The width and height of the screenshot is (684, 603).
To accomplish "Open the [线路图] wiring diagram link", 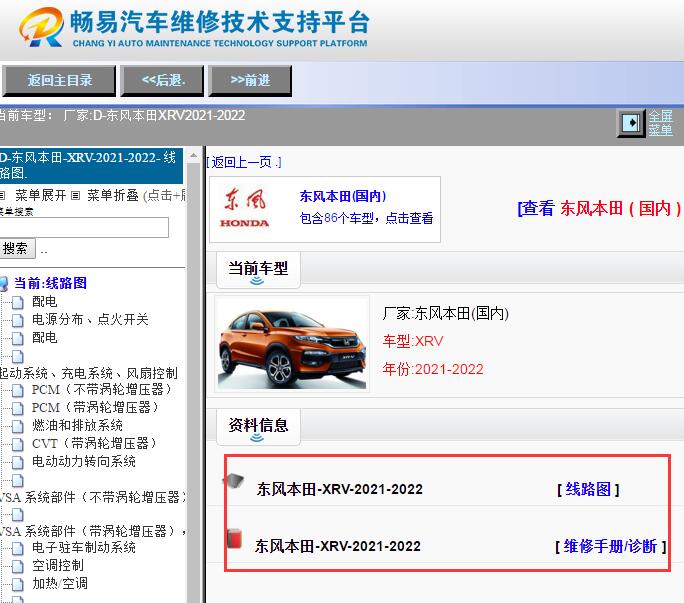I will [x=588, y=489].
